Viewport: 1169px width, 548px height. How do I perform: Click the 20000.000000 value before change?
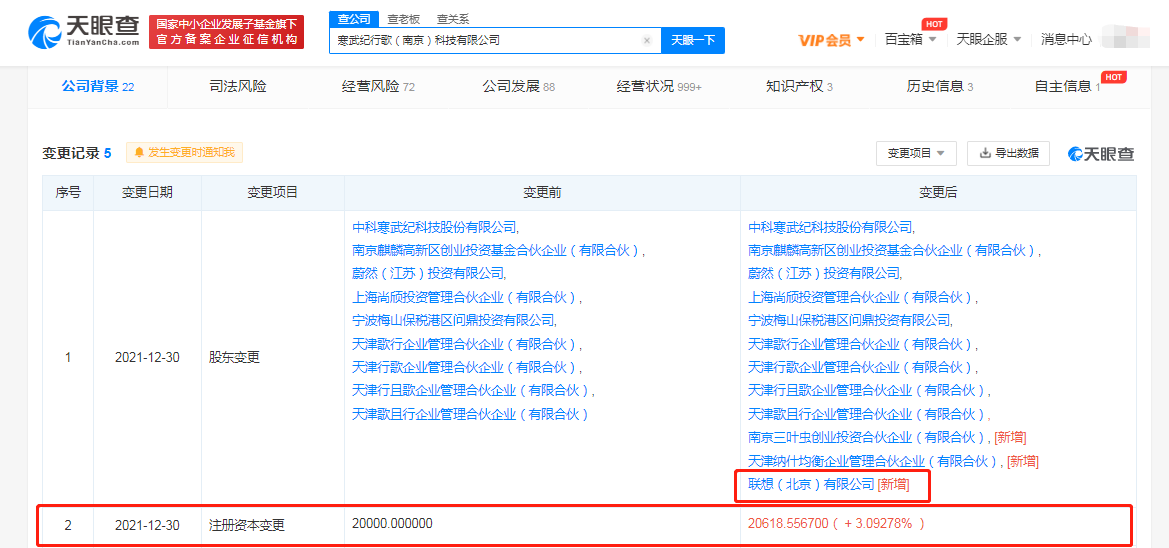392,523
